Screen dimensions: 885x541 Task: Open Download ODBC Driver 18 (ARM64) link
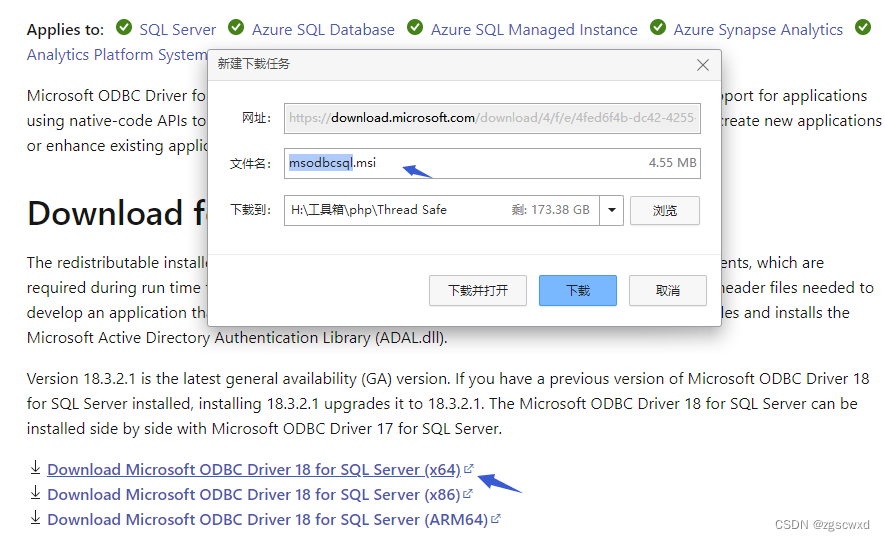click(x=268, y=519)
